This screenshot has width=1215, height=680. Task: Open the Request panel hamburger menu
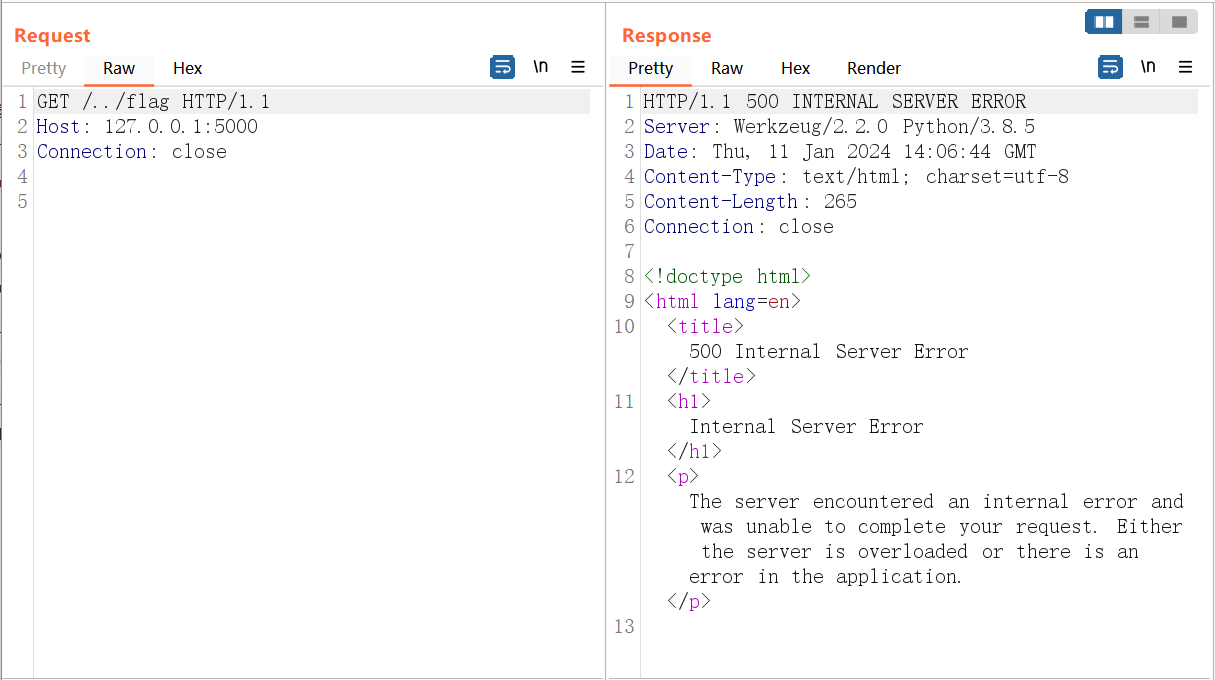click(578, 67)
